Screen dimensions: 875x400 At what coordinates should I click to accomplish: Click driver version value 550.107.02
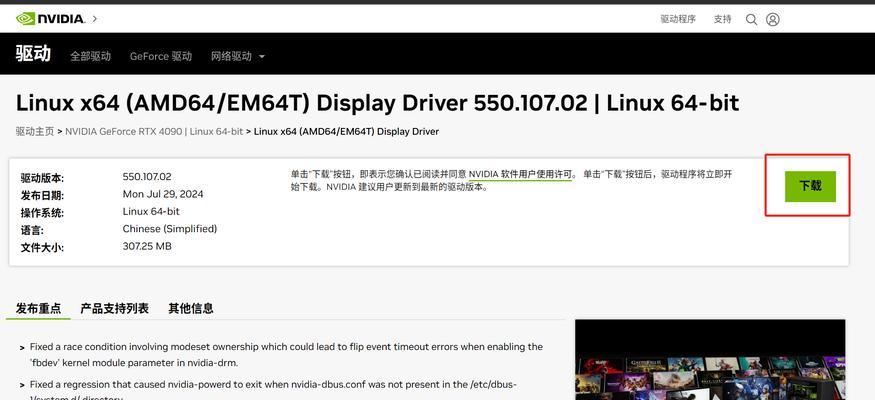point(147,177)
